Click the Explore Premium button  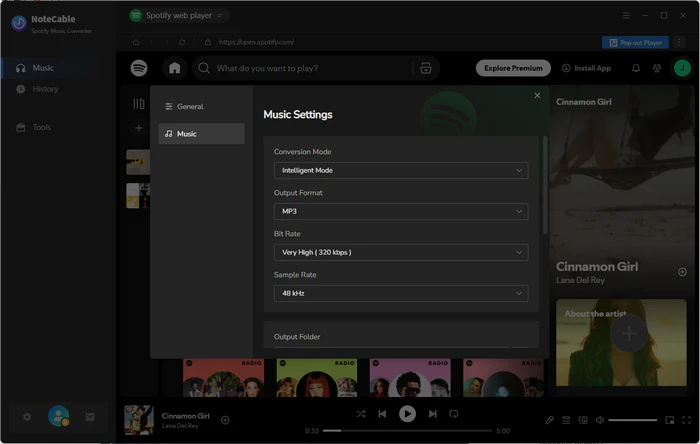(x=513, y=68)
